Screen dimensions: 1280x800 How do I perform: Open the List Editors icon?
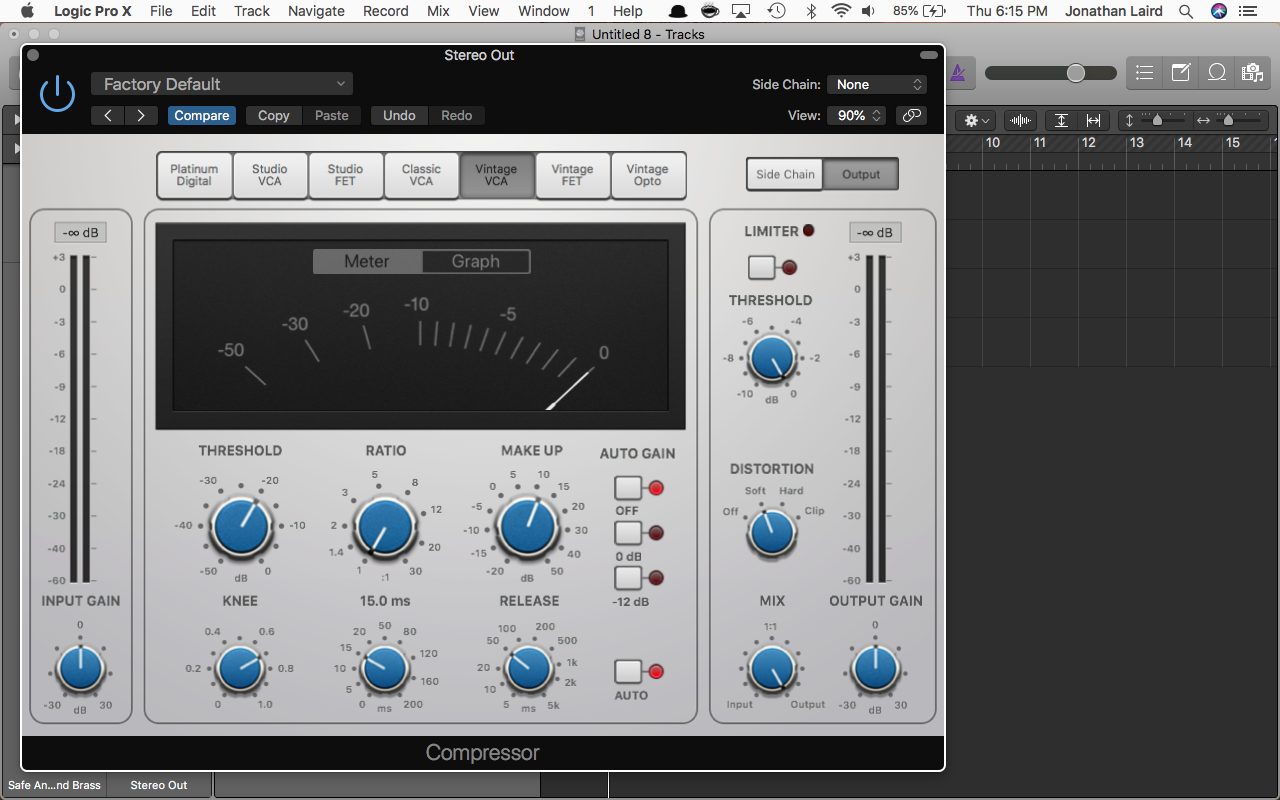point(1145,73)
